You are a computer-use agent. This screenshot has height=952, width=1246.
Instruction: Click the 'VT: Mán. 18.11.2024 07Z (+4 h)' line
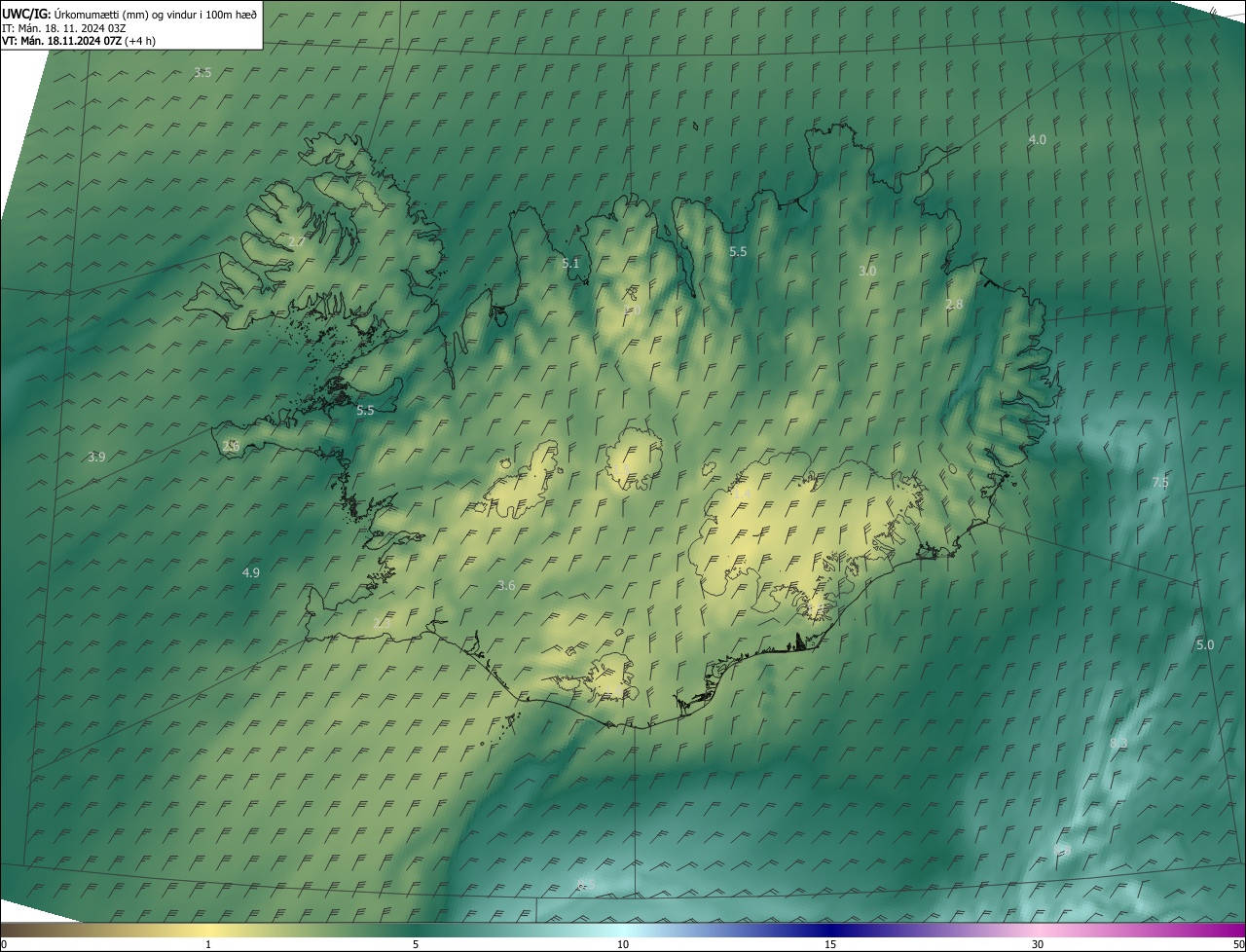pos(79,41)
